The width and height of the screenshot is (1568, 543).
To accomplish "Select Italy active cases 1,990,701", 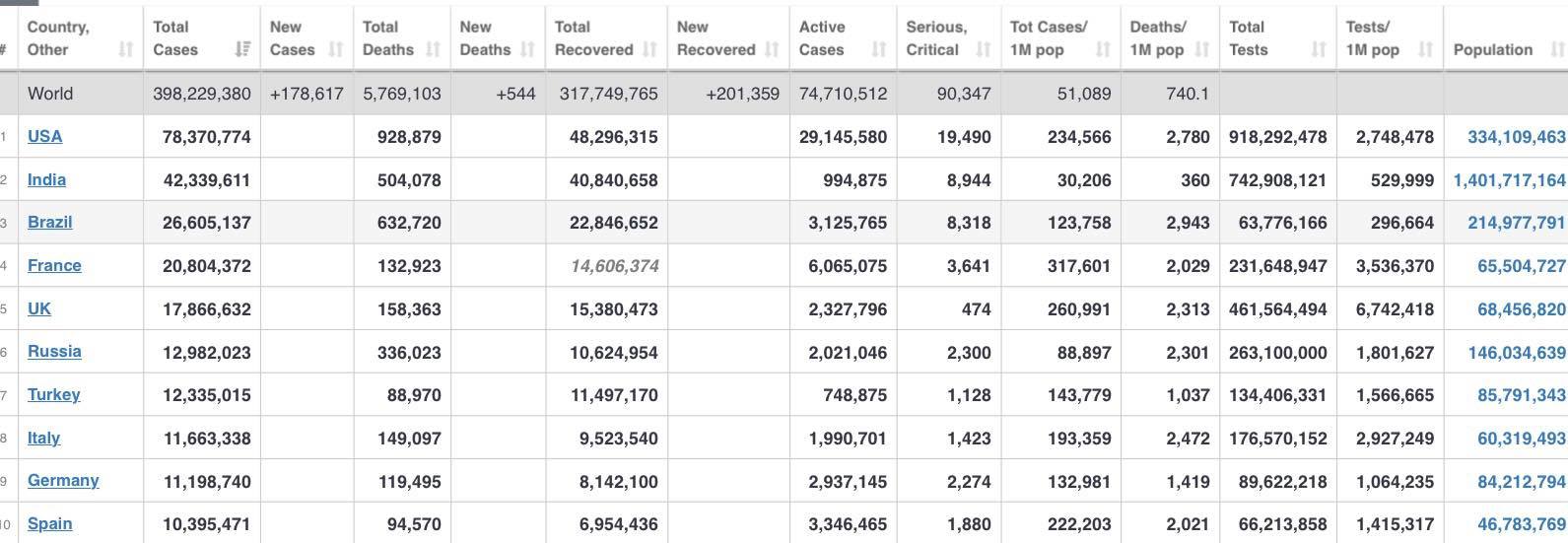I will click(x=848, y=439).
